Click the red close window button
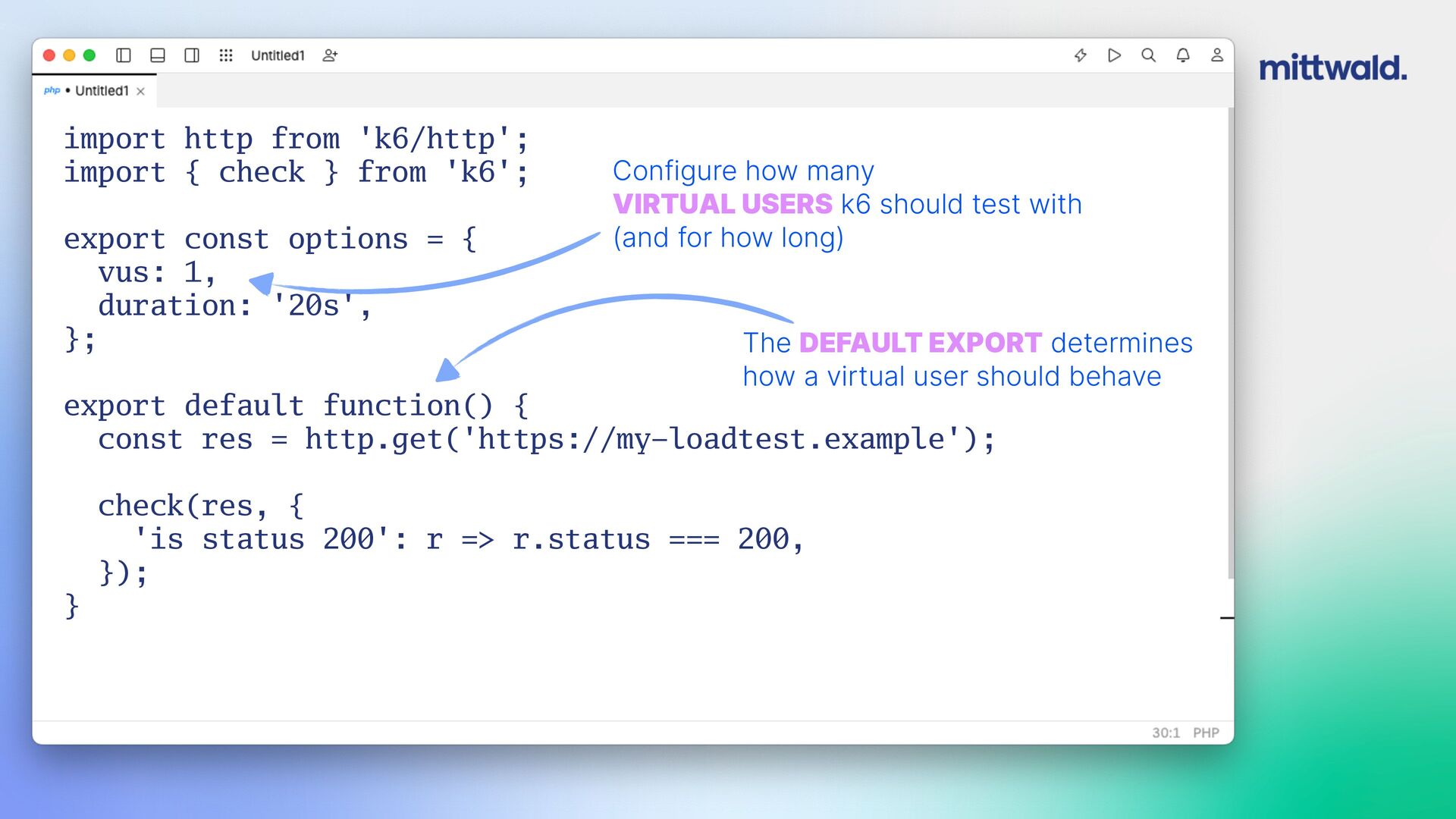1456x819 pixels. coord(49,55)
